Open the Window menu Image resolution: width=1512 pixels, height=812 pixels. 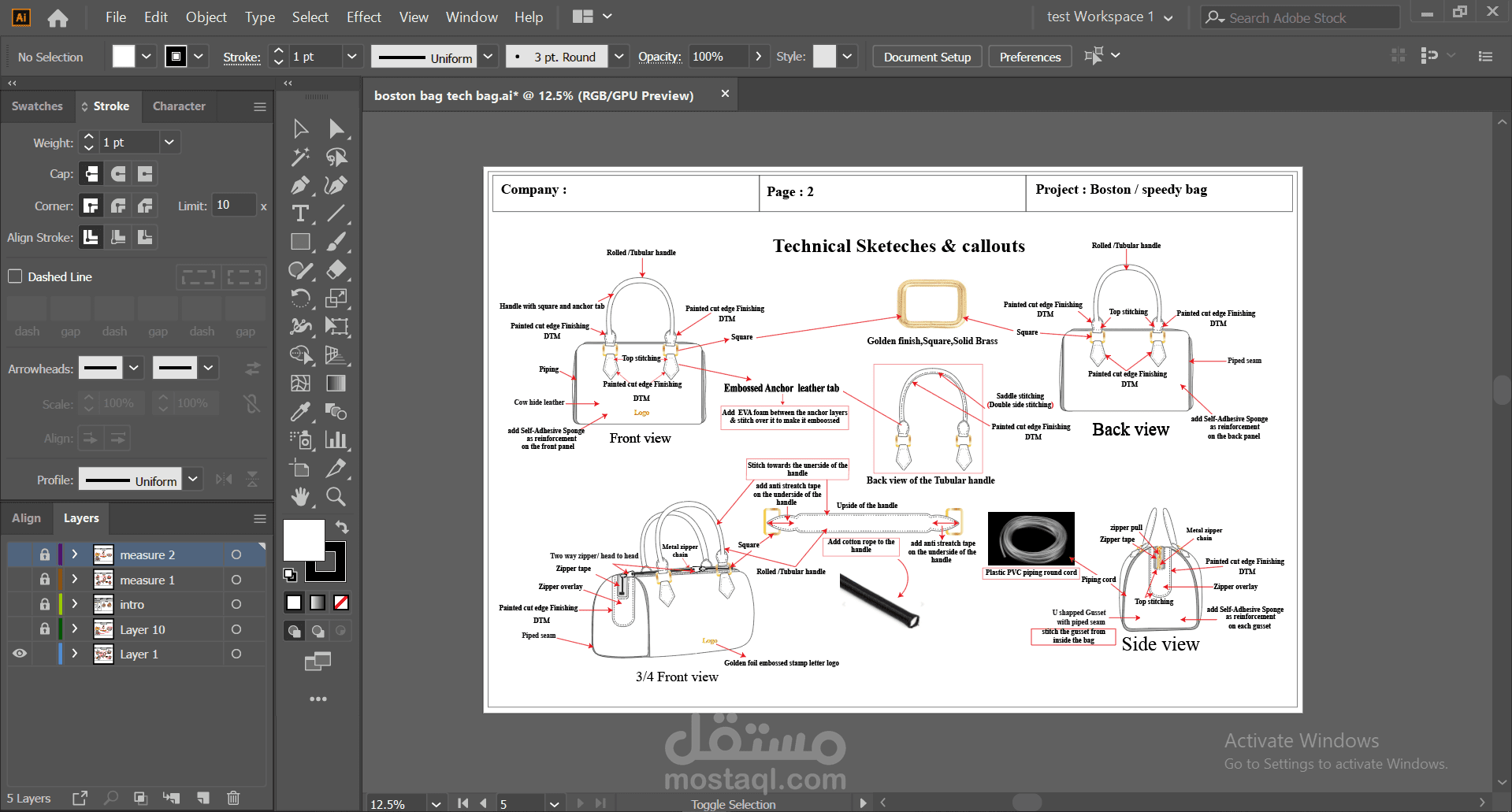click(x=471, y=17)
